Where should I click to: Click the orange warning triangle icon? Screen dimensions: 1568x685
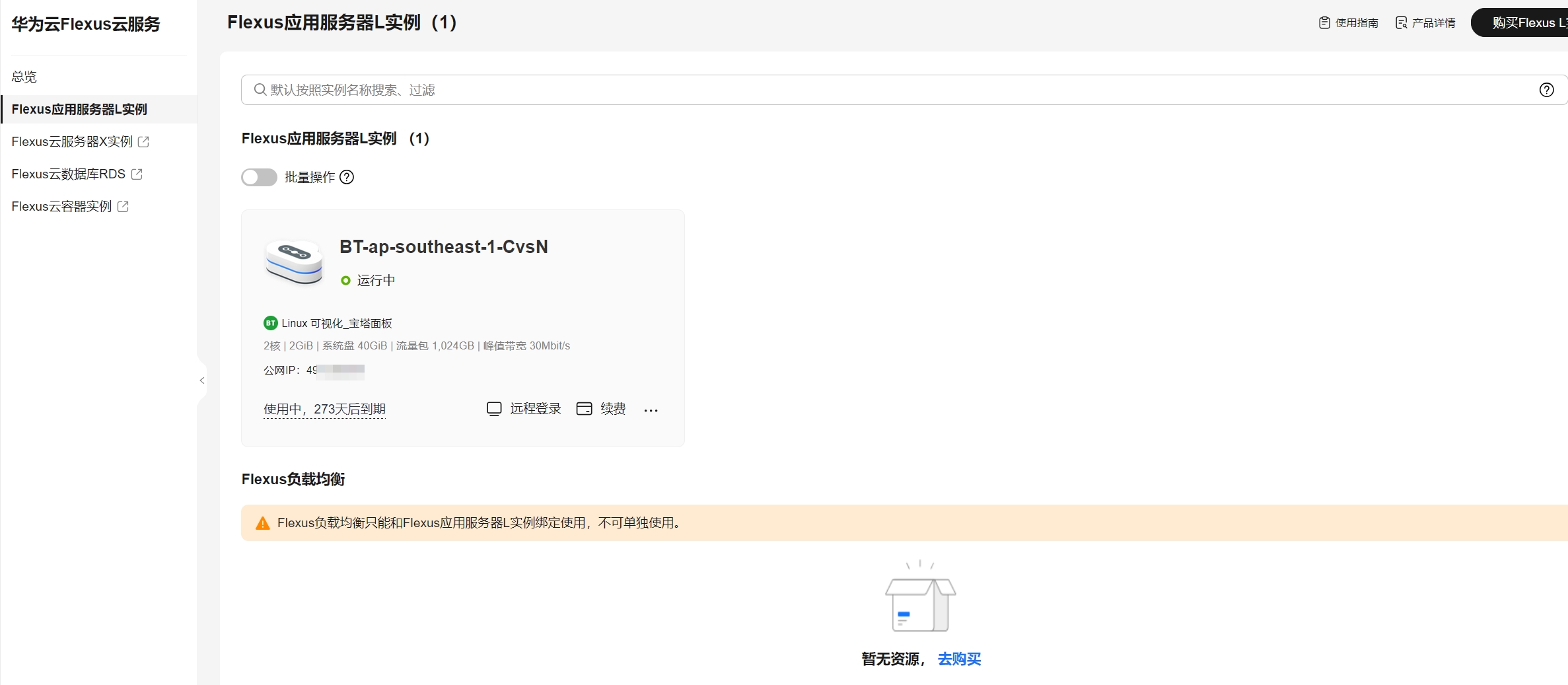coord(263,523)
